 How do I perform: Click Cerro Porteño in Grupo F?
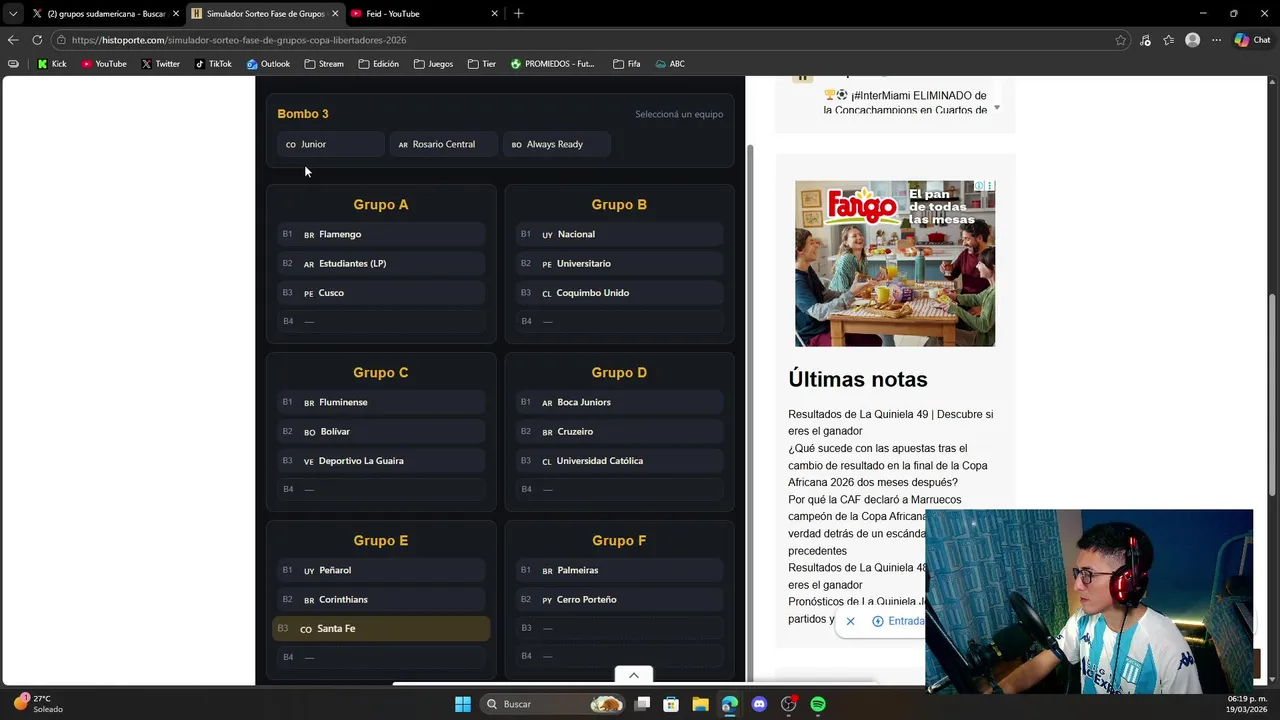(619, 599)
